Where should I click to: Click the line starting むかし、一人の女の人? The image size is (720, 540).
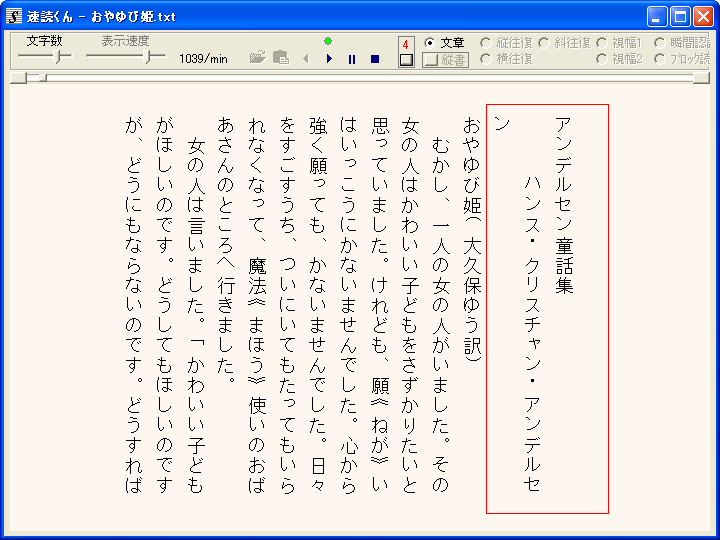tap(440, 315)
